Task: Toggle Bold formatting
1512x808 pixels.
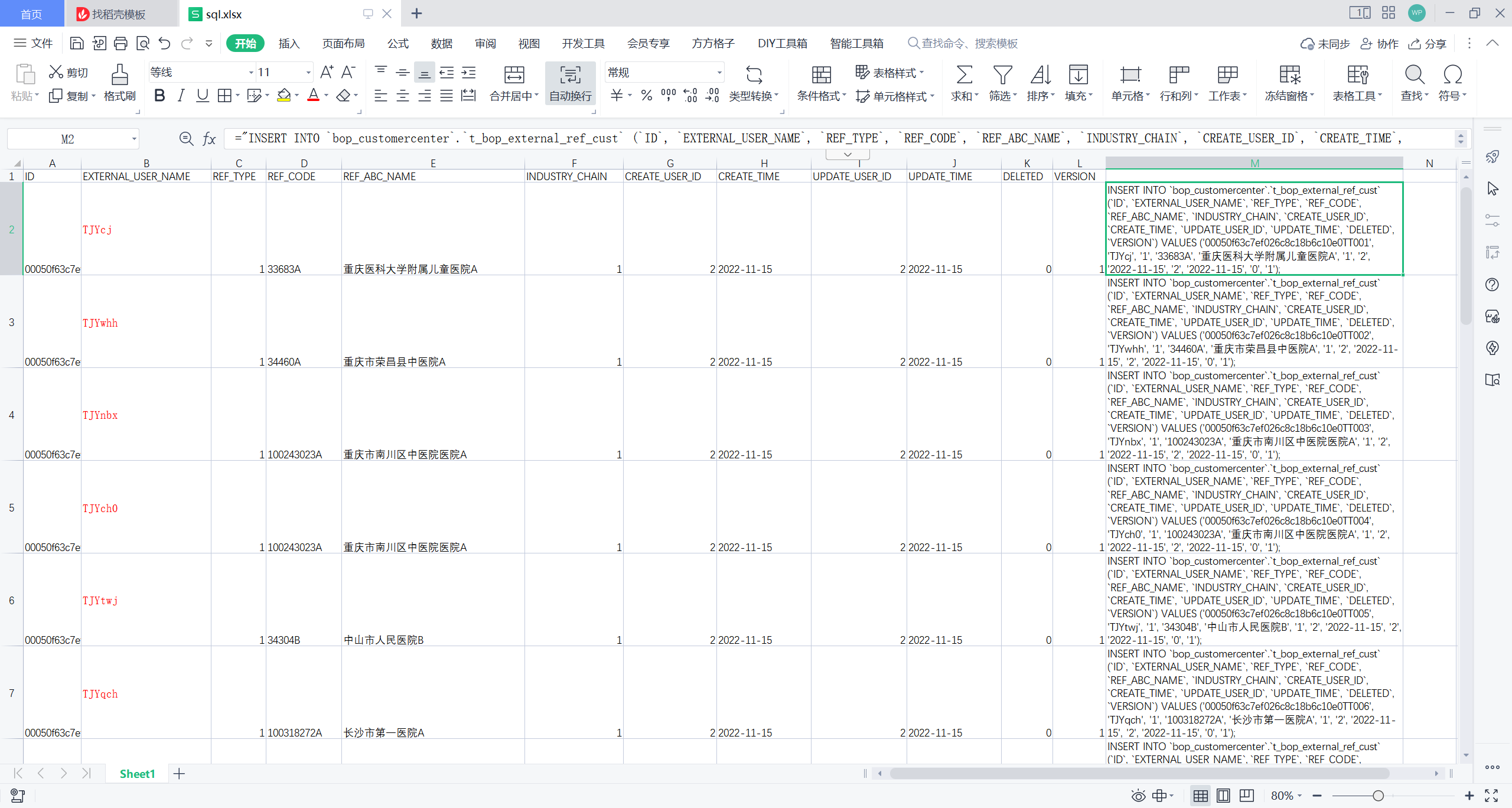Action: click(159, 96)
